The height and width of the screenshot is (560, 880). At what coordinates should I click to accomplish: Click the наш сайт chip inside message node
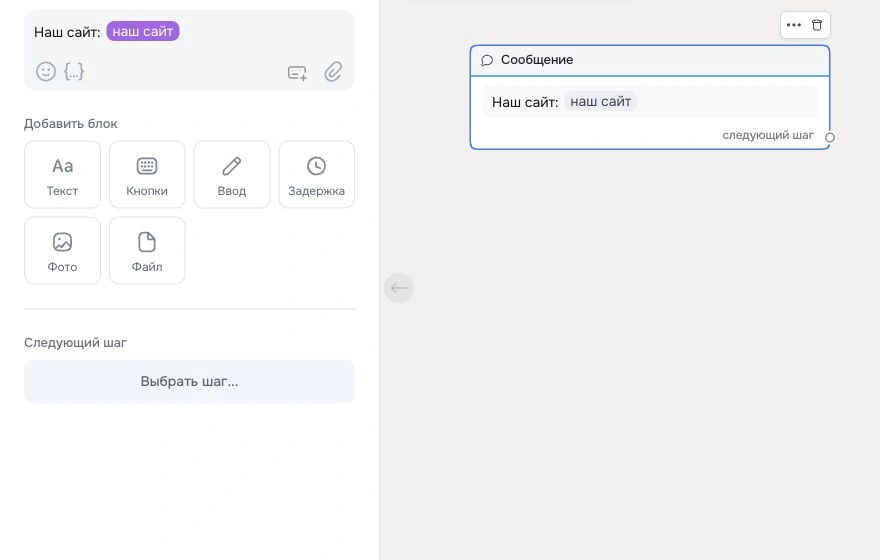coord(601,102)
